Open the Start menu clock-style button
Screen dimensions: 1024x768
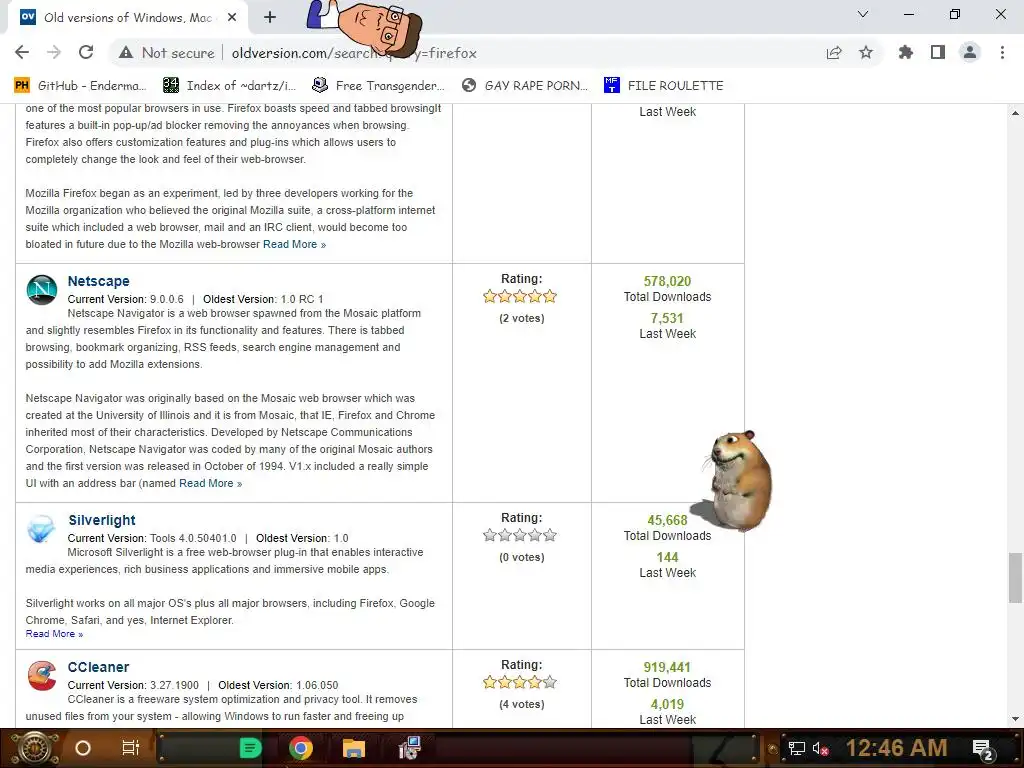click(35, 748)
